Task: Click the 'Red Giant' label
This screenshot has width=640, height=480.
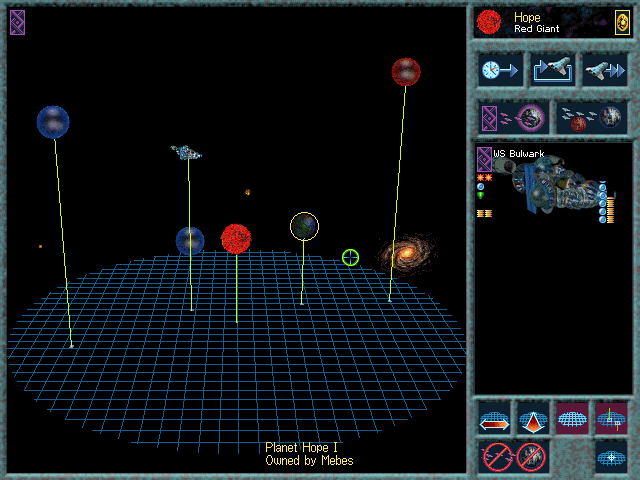Action: point(536,29)
